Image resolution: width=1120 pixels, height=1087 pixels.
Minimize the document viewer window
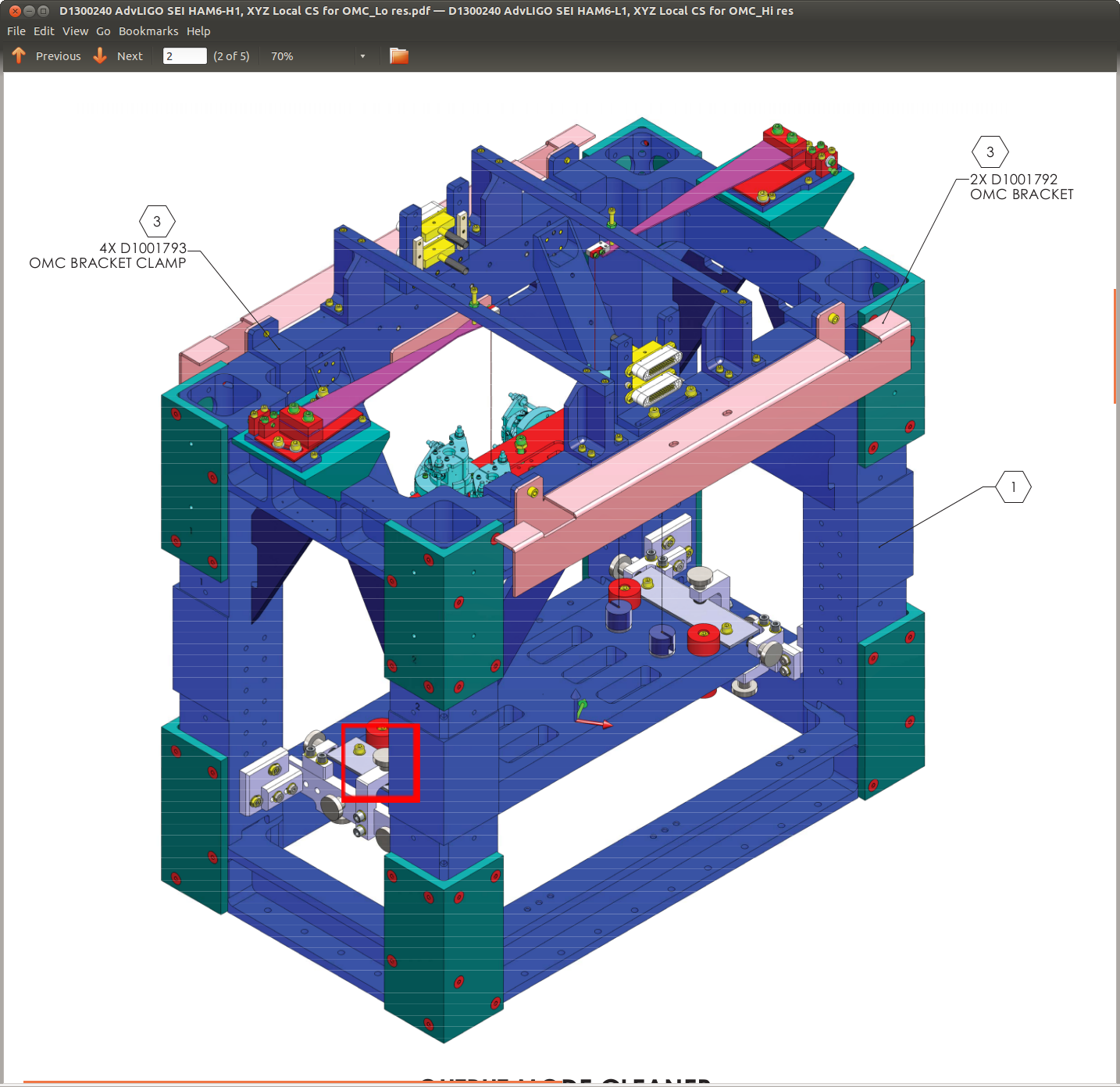click(x=29, y=11)
